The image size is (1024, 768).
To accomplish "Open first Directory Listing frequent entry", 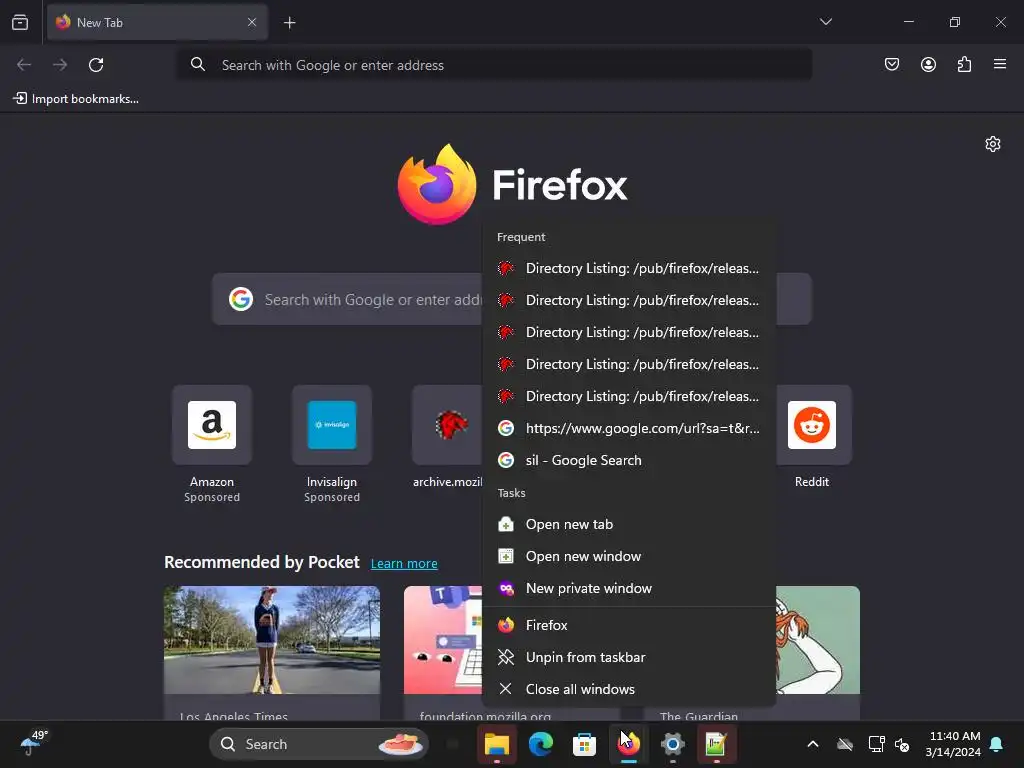I will pyautogui.click(x=628, y=268).
